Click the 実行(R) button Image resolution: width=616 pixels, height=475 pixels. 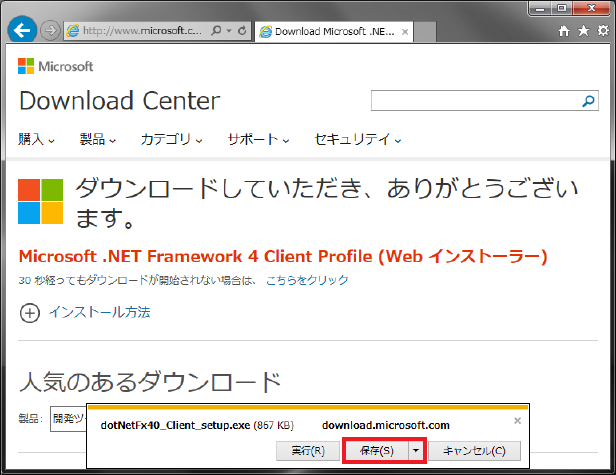(308, 451)
